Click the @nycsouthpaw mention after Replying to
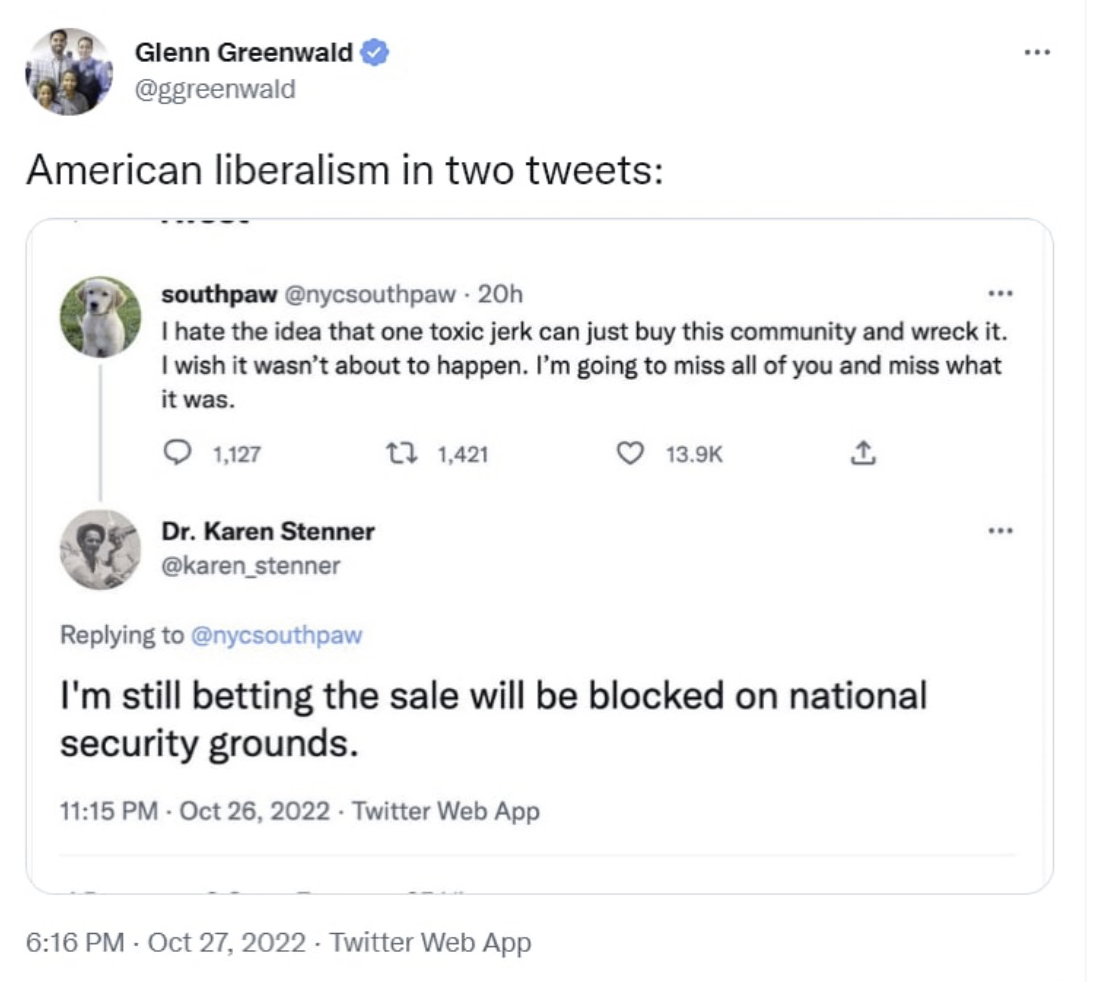 275,635
